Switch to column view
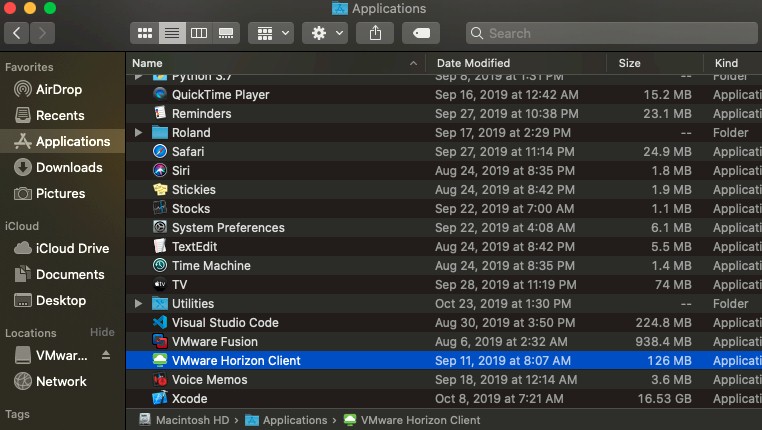Image resolution: width=762 pixels, height=430 pixels. (x=199, y=33)
